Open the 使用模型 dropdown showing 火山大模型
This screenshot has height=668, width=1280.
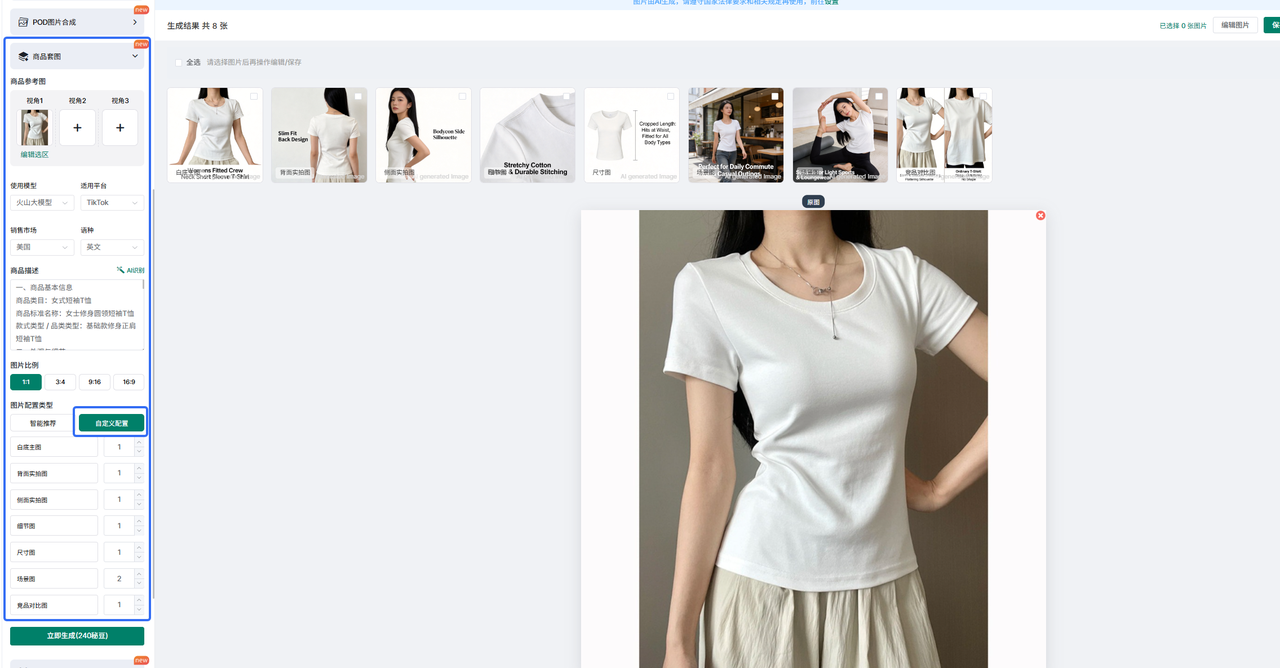pos(42,202)
